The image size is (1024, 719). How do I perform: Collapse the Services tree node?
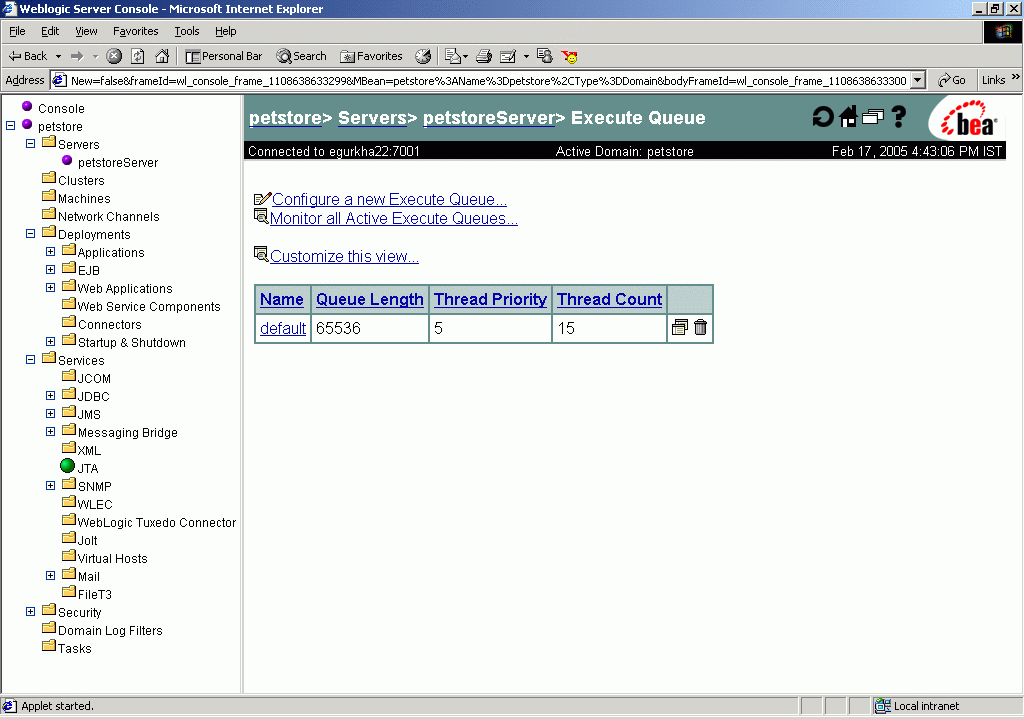click(30, 359)
